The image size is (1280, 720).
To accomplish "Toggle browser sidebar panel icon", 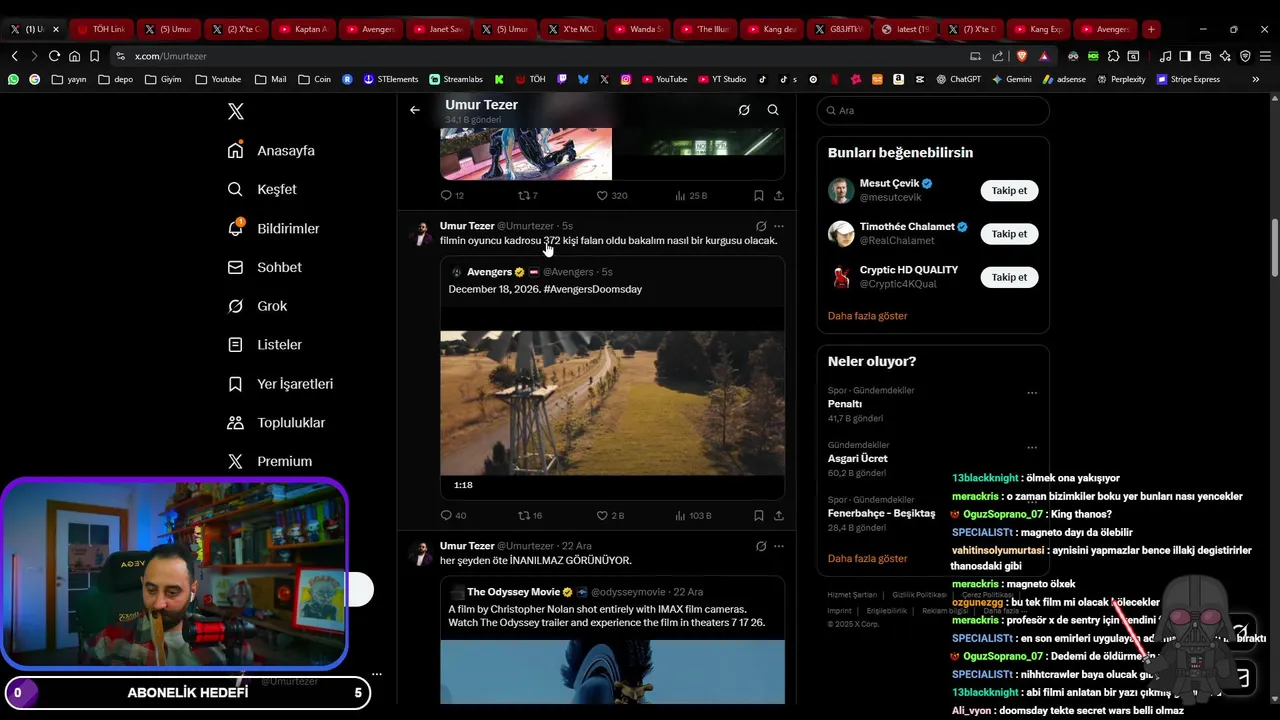I will point(1185,56).
